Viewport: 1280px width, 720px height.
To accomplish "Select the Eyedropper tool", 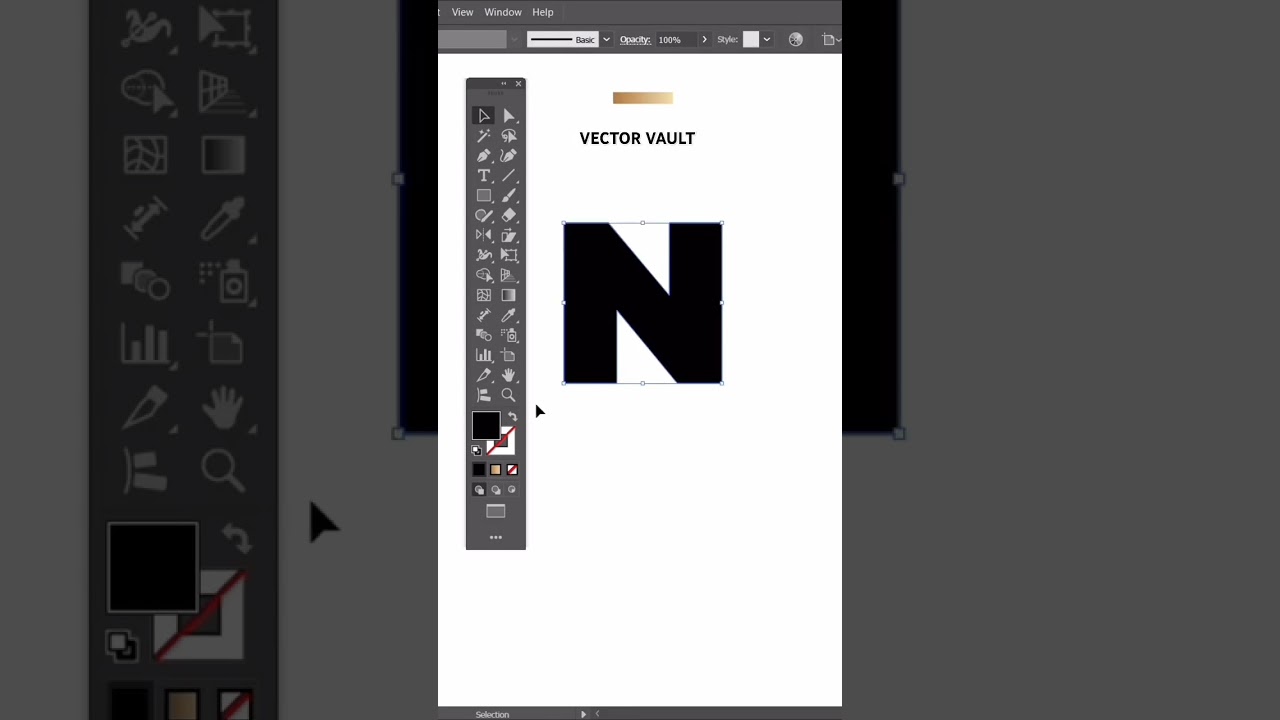I will coord(509,316).
